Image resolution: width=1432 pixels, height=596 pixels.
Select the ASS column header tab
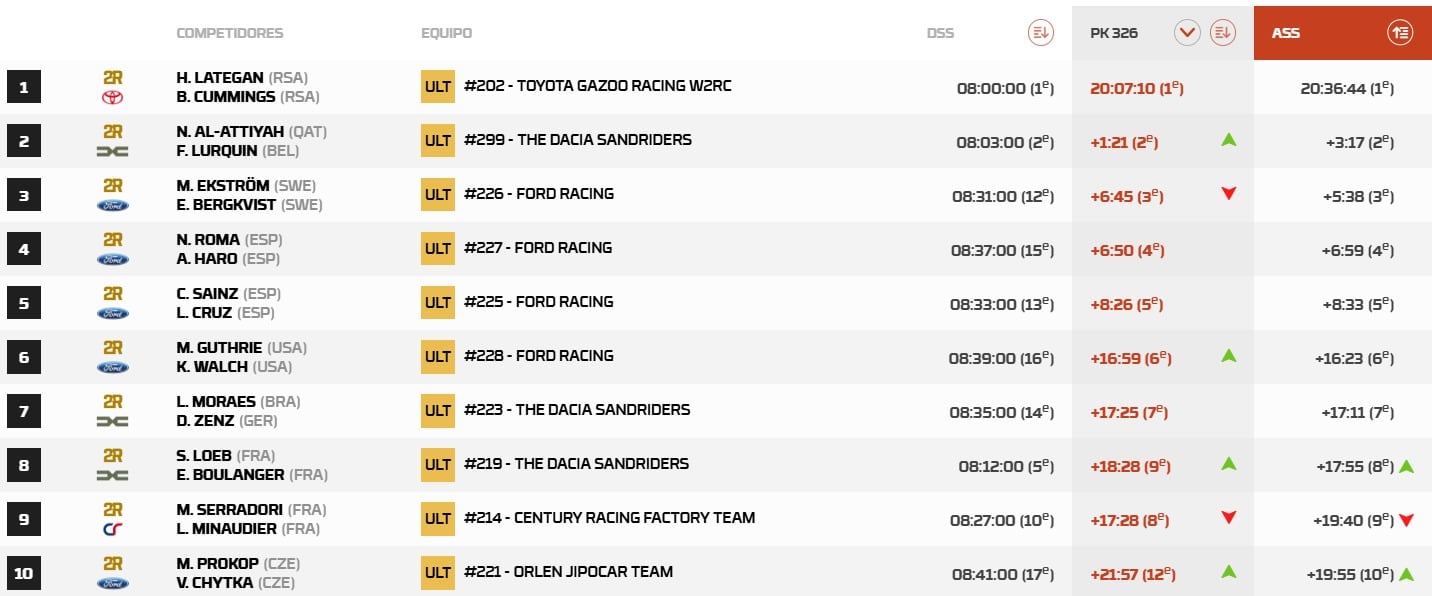pos(1286,33)
